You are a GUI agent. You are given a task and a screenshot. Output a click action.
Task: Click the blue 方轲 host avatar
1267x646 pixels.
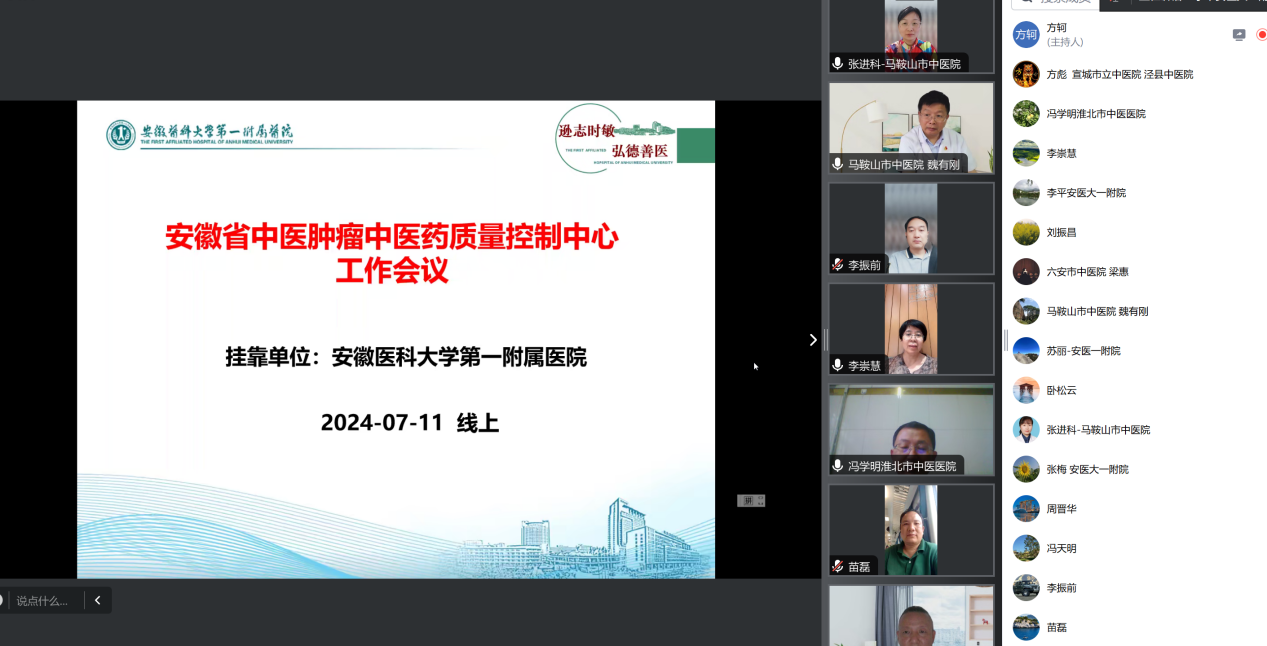pos(1026,34)
